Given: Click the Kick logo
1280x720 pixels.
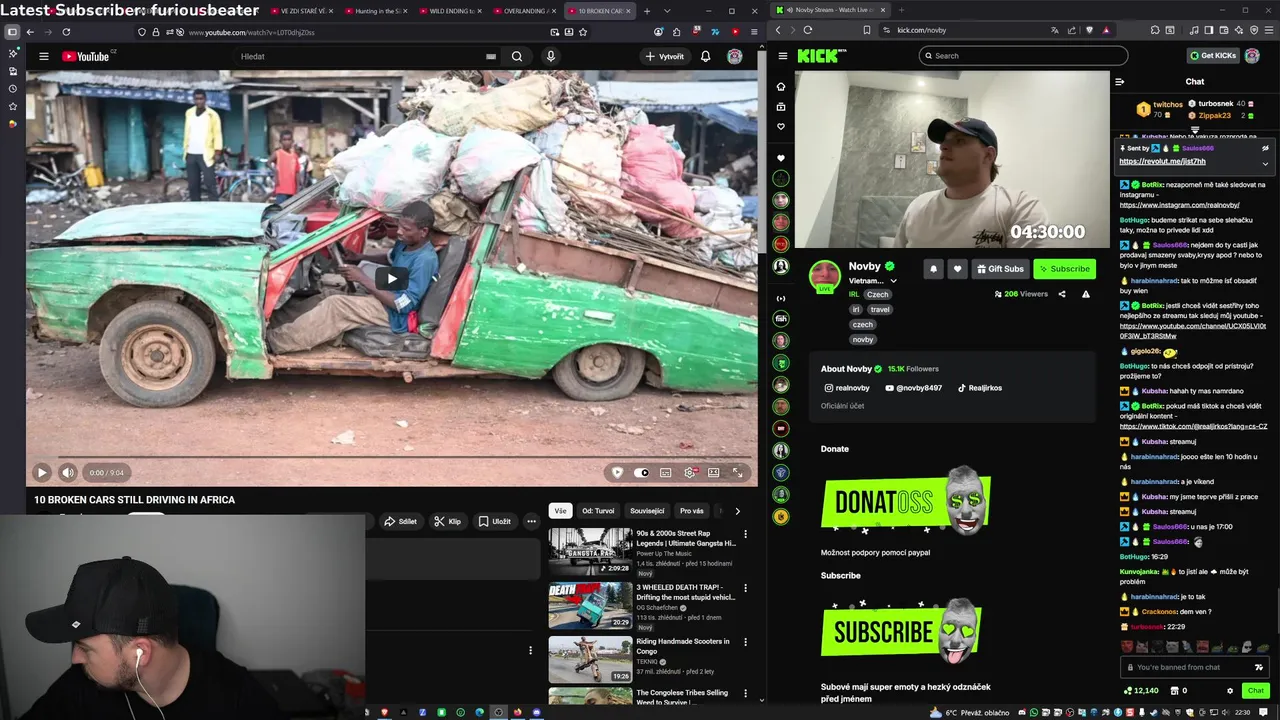Looking at the screenshot, I should pos(821,56).
